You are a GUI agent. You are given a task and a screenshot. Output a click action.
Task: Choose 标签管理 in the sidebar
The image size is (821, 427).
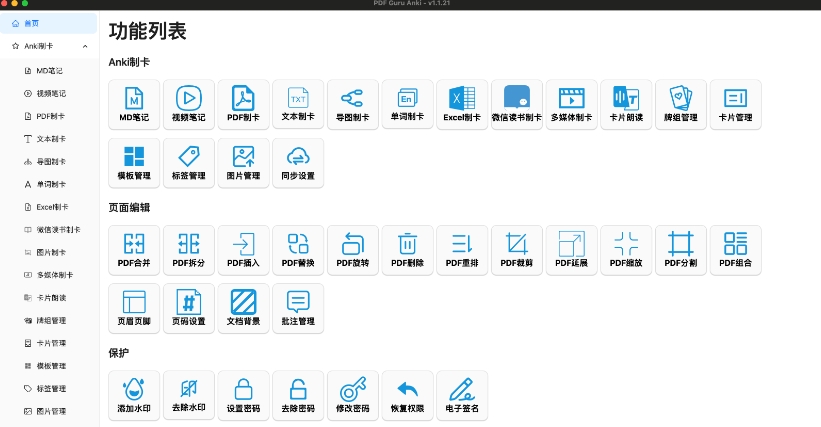[51, 388]
